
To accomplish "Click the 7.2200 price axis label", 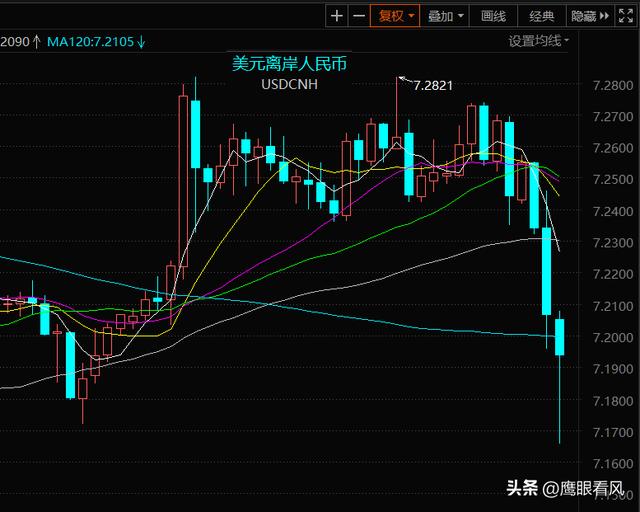I will [x=613, y=274].
